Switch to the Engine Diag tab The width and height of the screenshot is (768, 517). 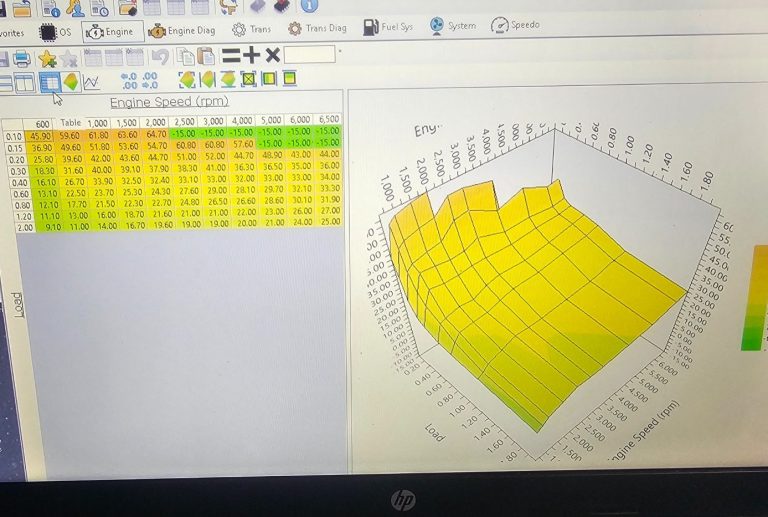[x=182, y=31]
